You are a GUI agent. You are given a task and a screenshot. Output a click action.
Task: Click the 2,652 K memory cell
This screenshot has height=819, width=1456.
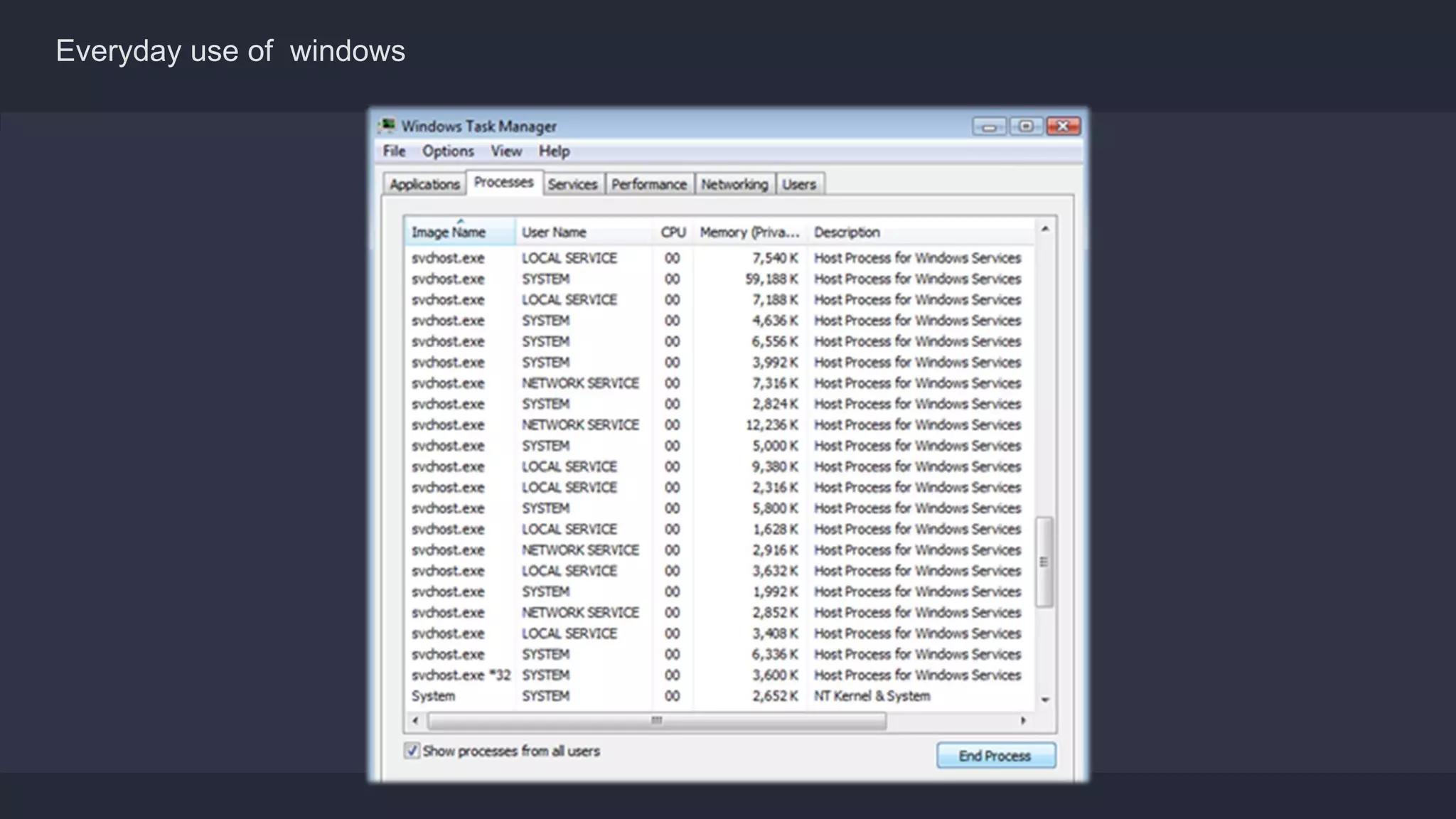(775, 696)
